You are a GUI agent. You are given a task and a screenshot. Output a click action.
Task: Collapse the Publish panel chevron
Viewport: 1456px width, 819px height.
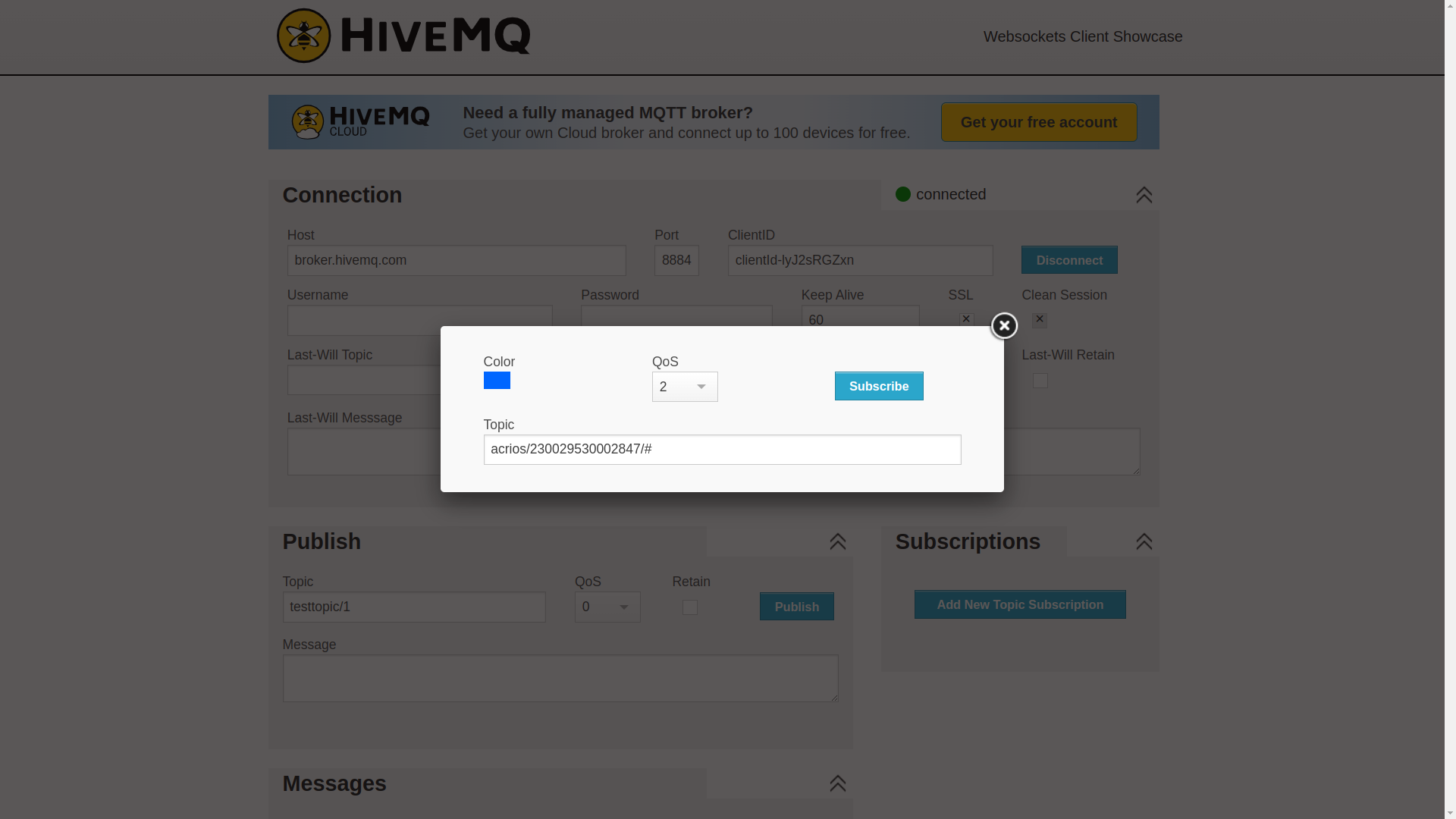pos(837,541)
